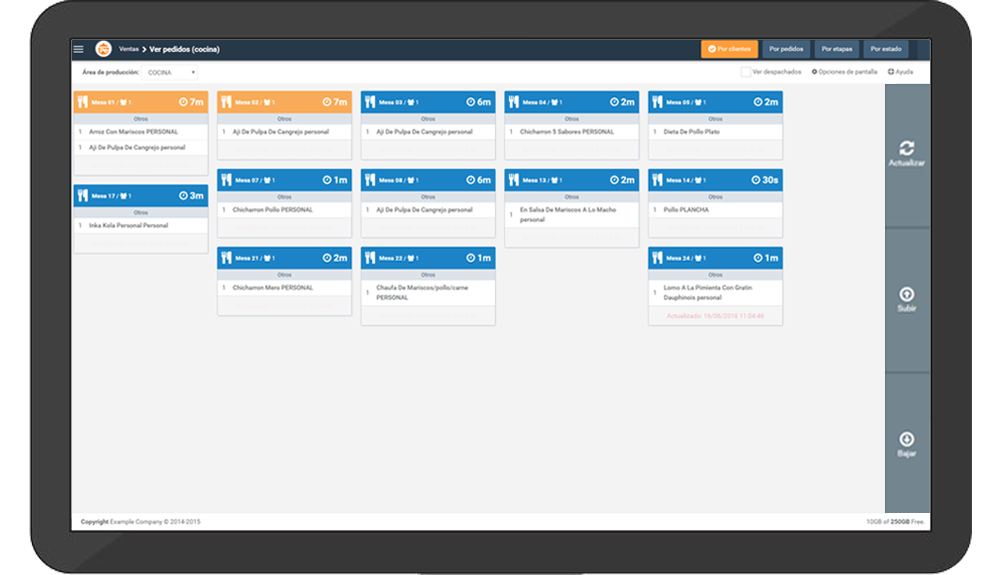Switch to the Por etapas view
The width and height of the screenshot is (1000, 575).
click(837, 49)
